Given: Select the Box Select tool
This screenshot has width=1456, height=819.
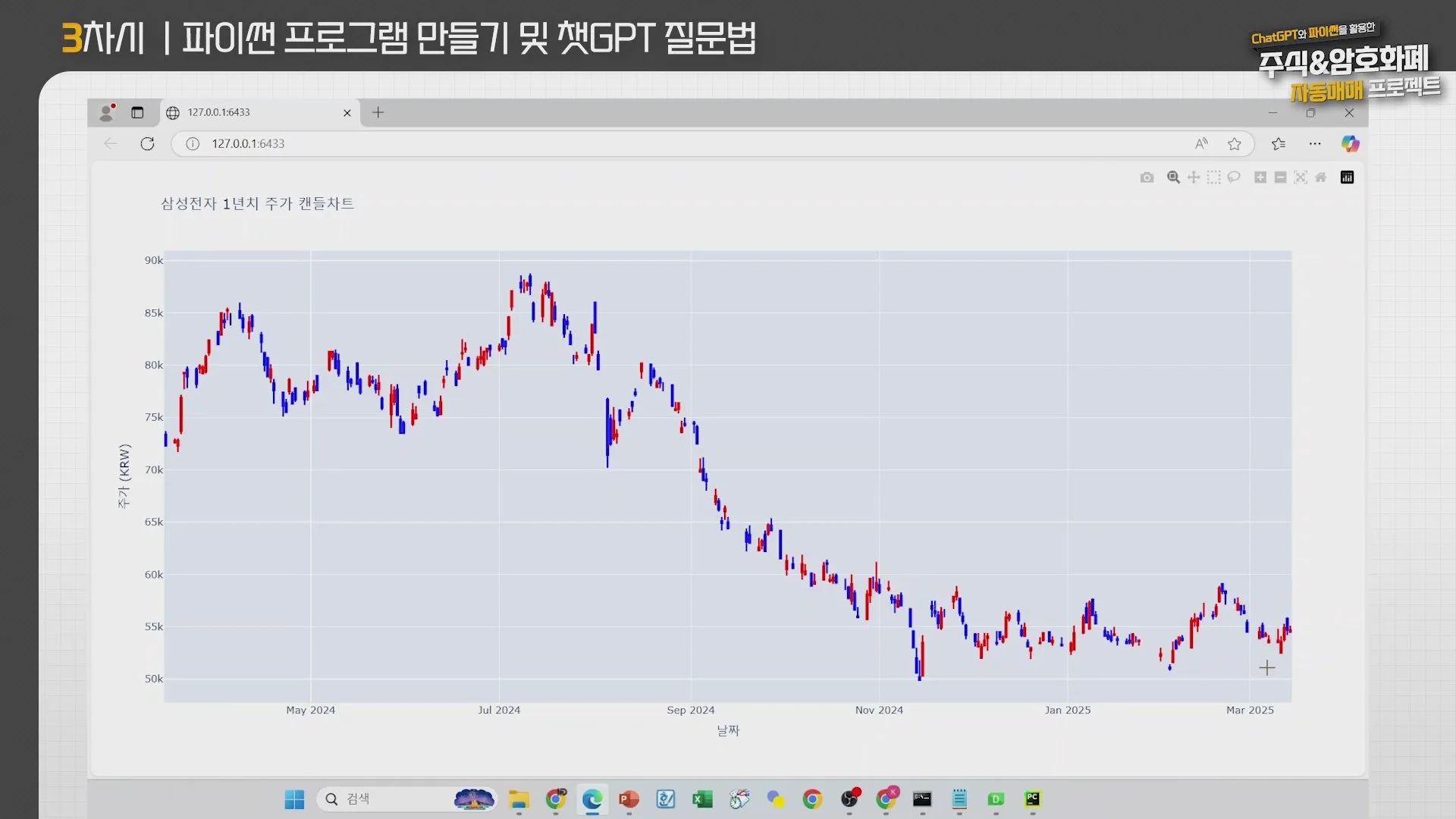Looking at the screenshot, I should 1214,177.
